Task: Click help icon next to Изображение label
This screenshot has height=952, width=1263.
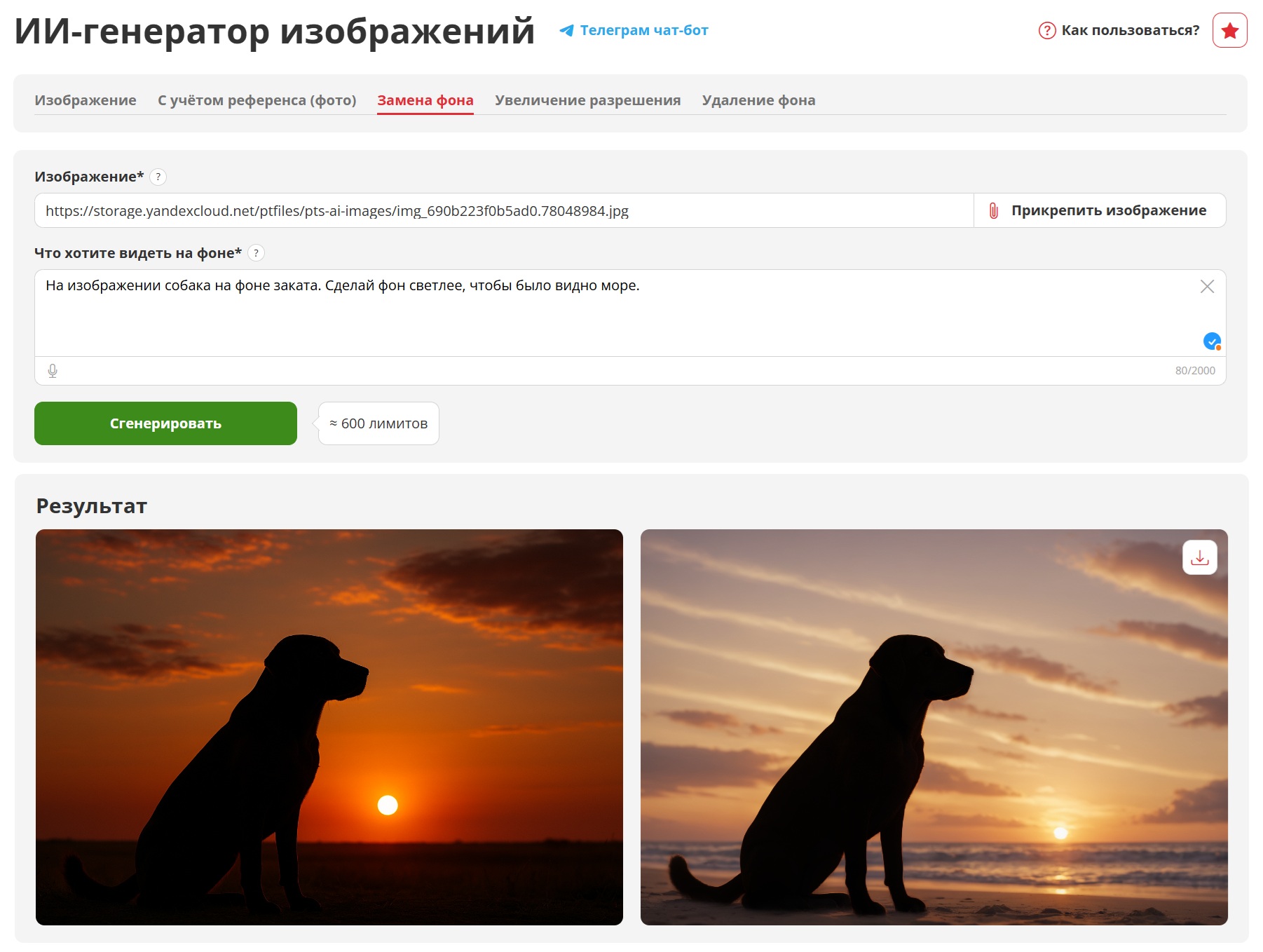Action: (x=158, y=177)
